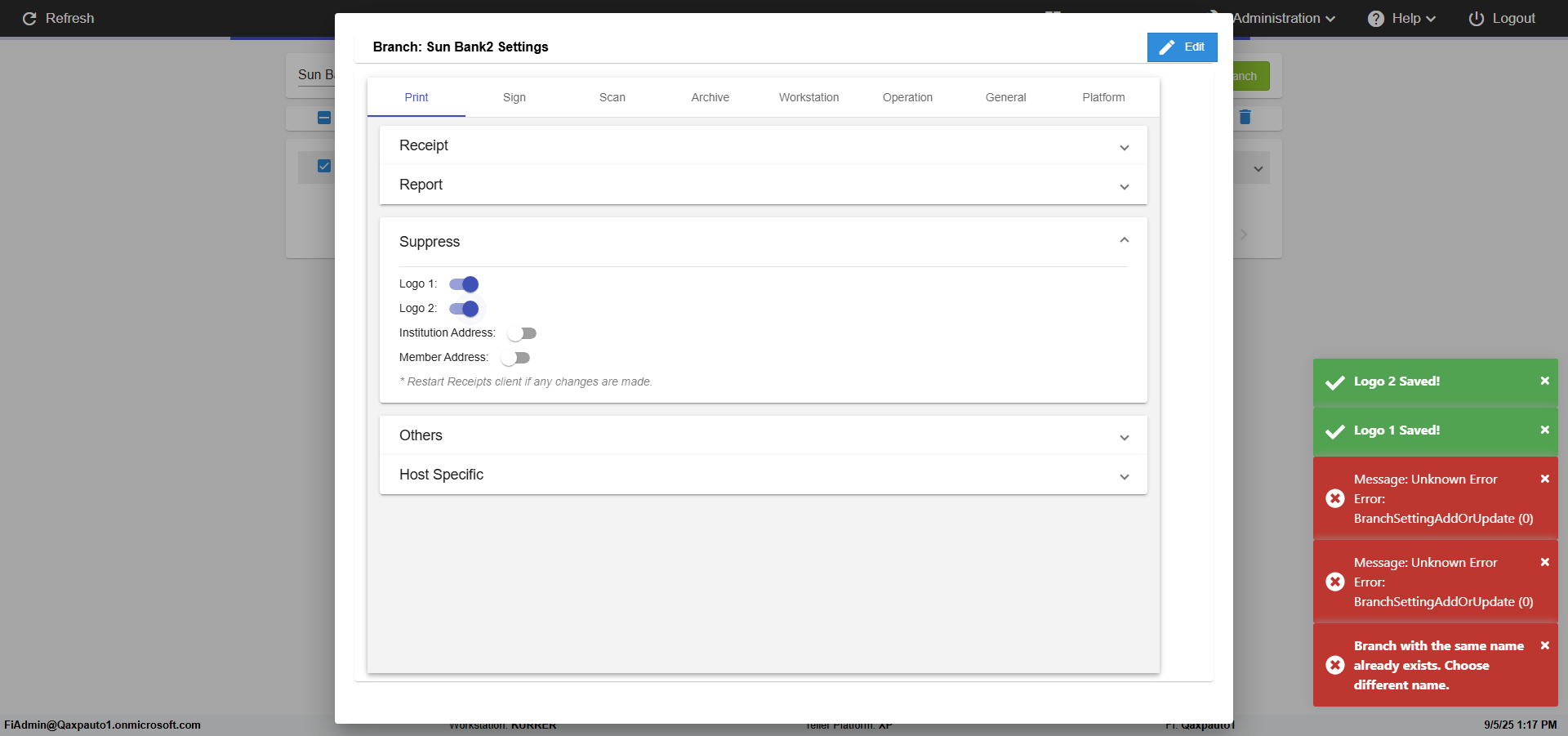Click the Logout power icon
Image resolution: width=1568 pixels, height=736 pixels.
click(x=1476, y=19)
